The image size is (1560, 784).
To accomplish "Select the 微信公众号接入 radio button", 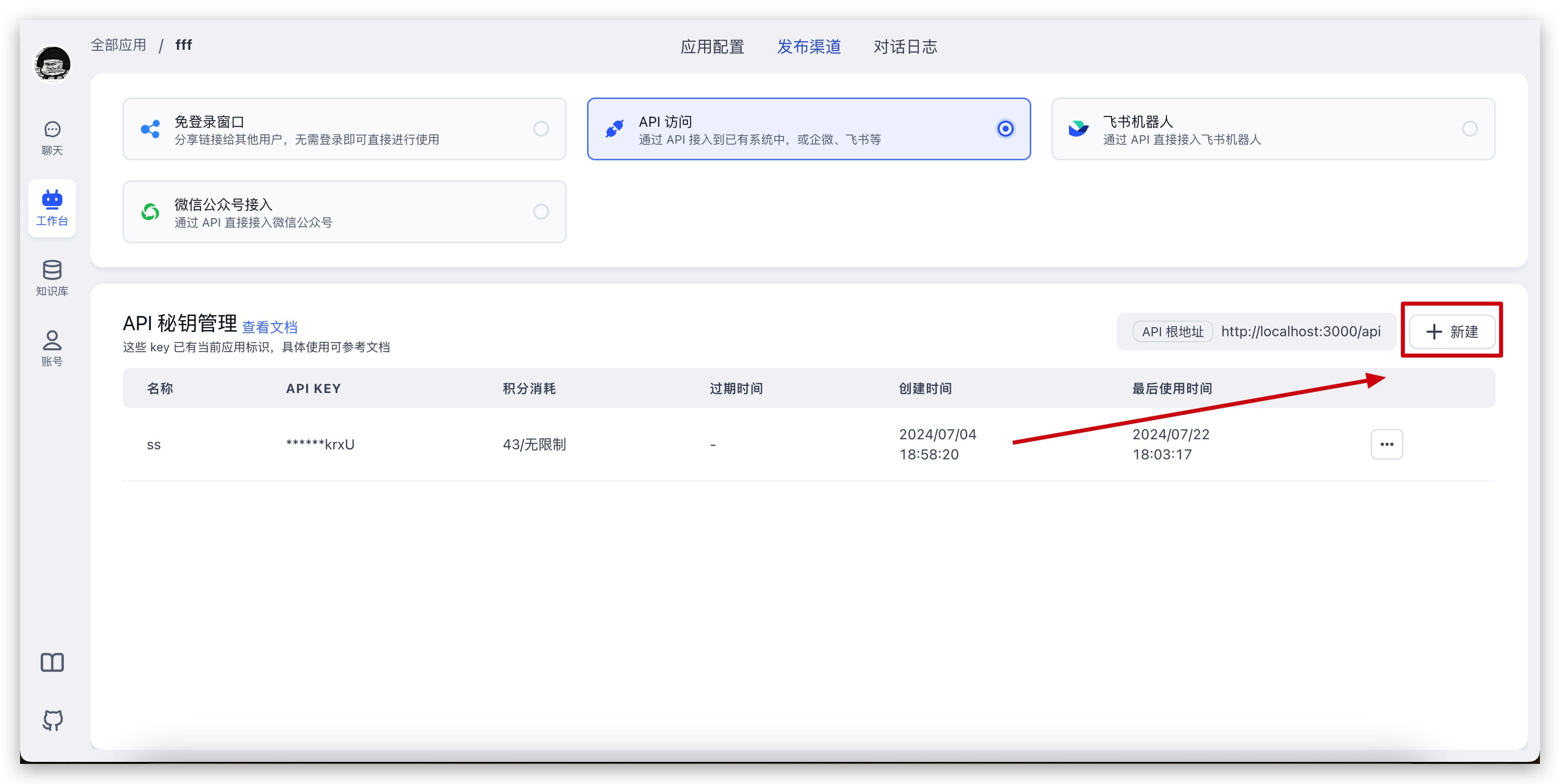I will (x=541, y=211).
